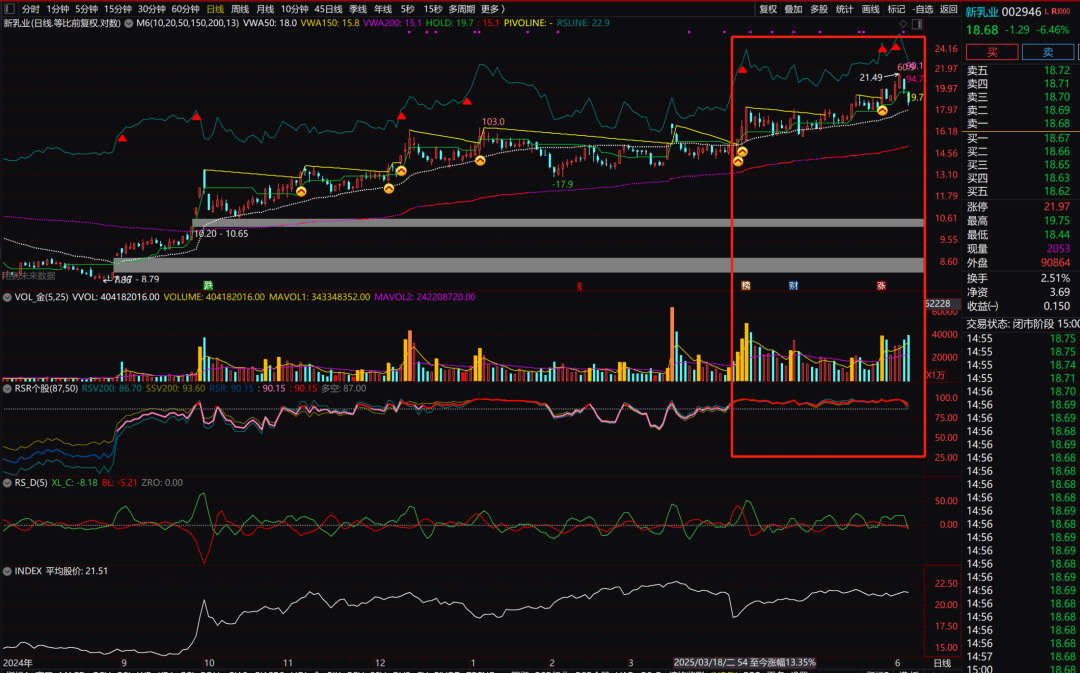Click the red 买 buy button

click(x=992, y=52)
